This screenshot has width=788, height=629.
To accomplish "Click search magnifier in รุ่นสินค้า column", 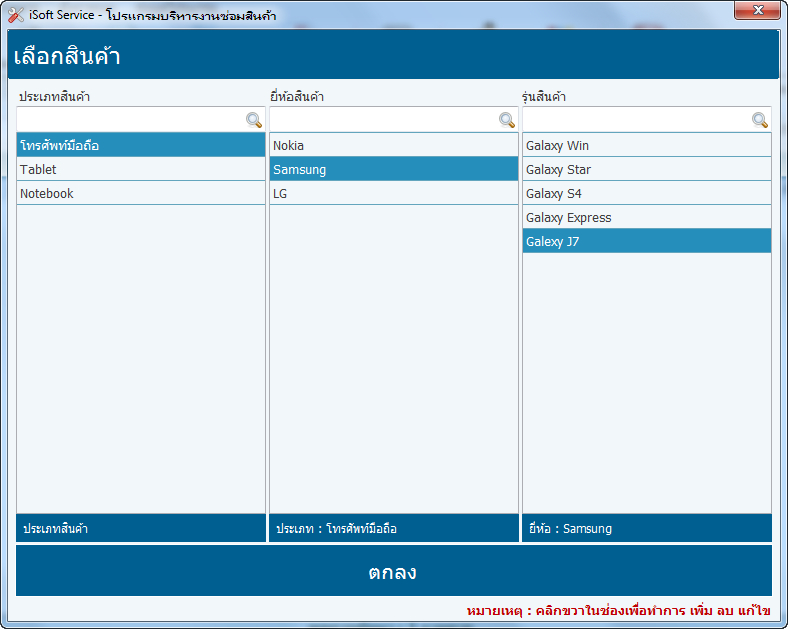I will (x=759, y=120).
